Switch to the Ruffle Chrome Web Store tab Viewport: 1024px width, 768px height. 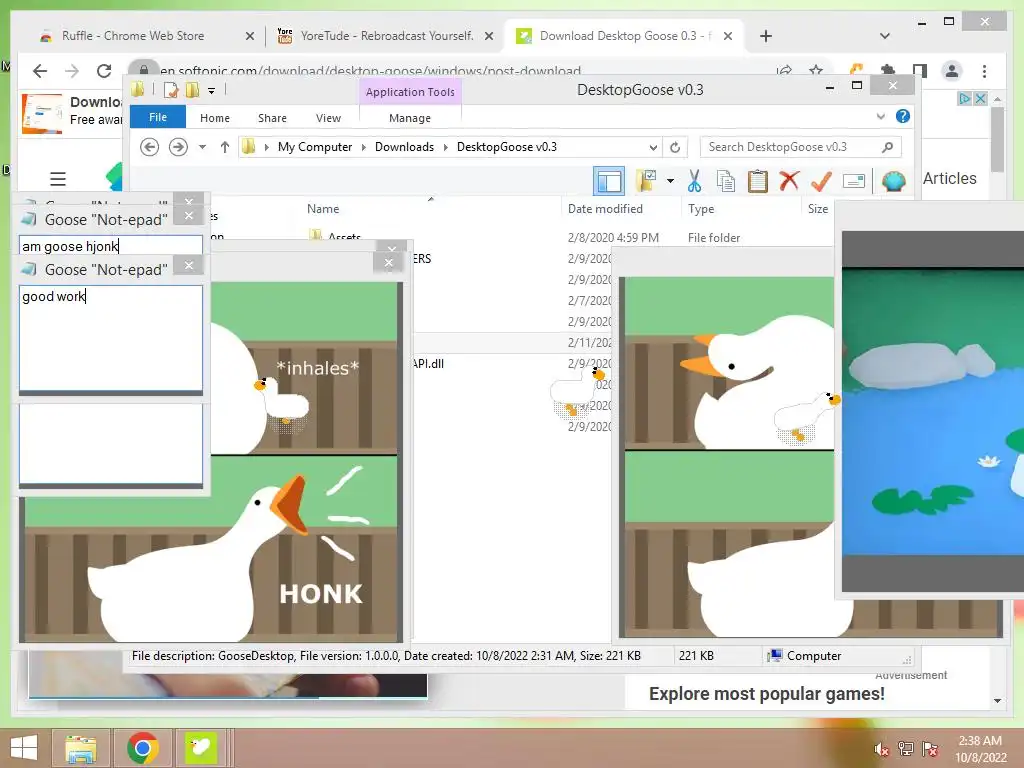coord(145,36)
